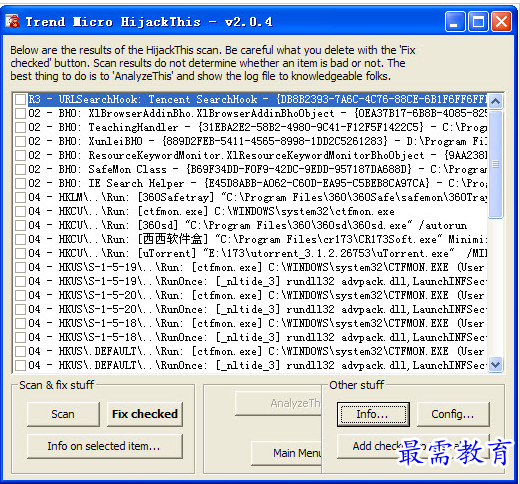Click the Info... button
520x484 pixels.
373,414
